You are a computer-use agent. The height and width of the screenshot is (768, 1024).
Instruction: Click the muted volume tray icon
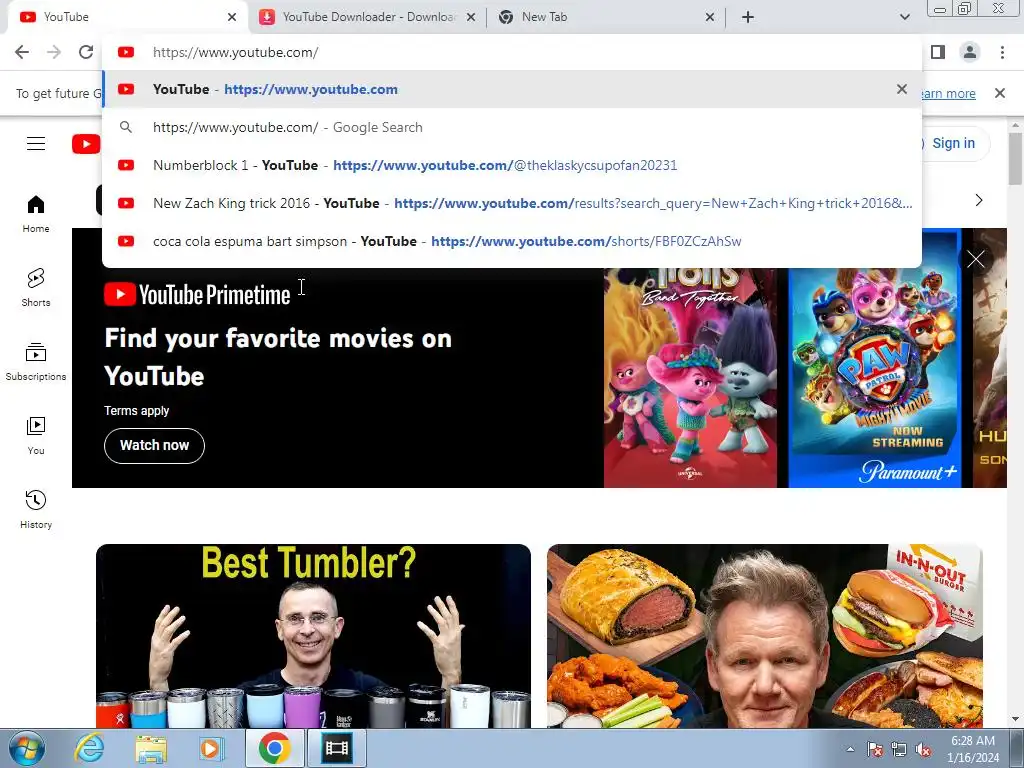click(923, 749)
